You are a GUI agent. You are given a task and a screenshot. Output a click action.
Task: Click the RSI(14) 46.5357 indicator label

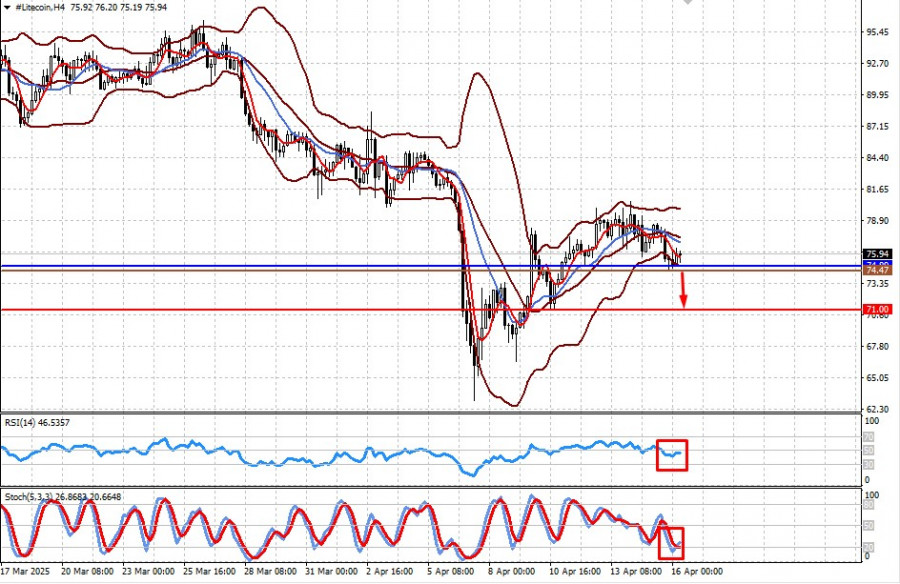tap(37, 423)
